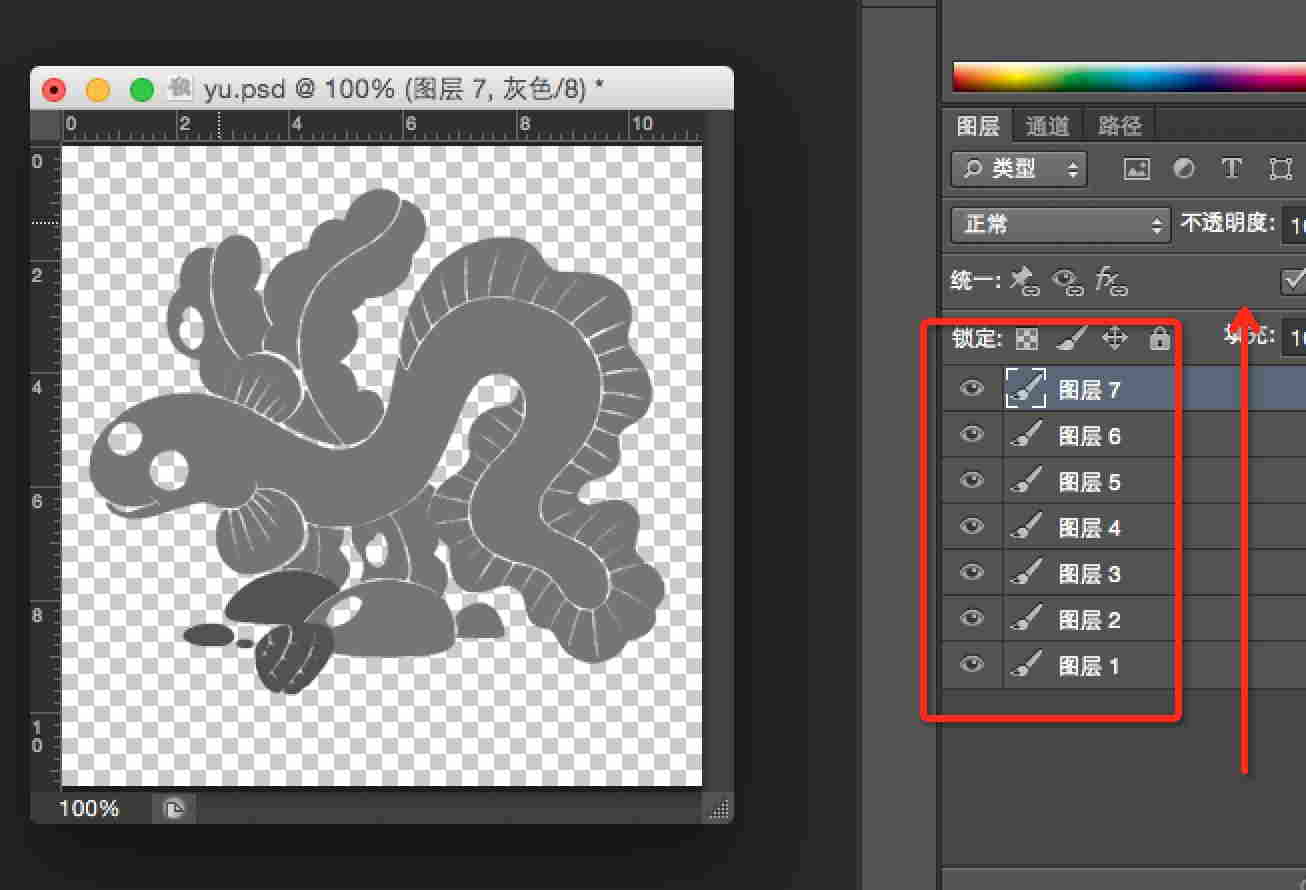Switch to the 通道 tab
Viewport: 1306px width, 890px height.
tap(1047, 126)
